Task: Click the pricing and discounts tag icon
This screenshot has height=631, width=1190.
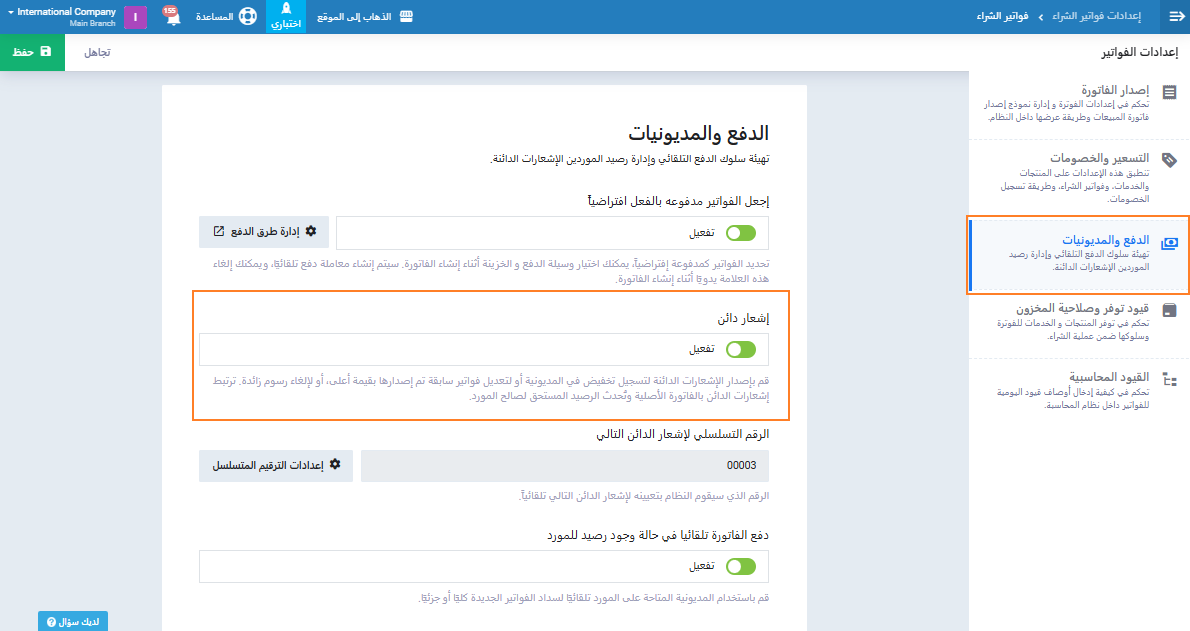Action: point(1169,160)
